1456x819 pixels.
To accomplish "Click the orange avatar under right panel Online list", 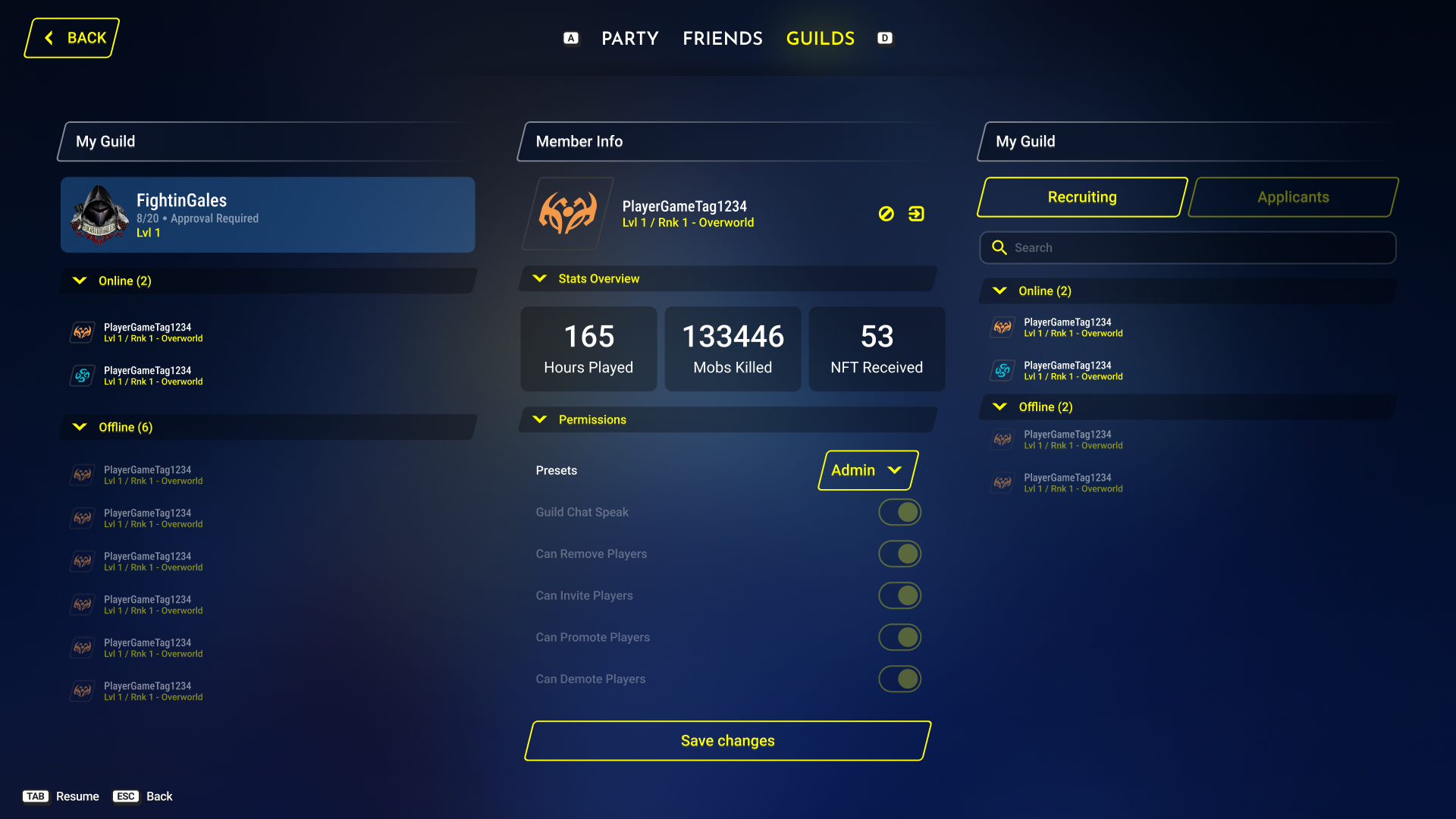I will [1003, 327].
